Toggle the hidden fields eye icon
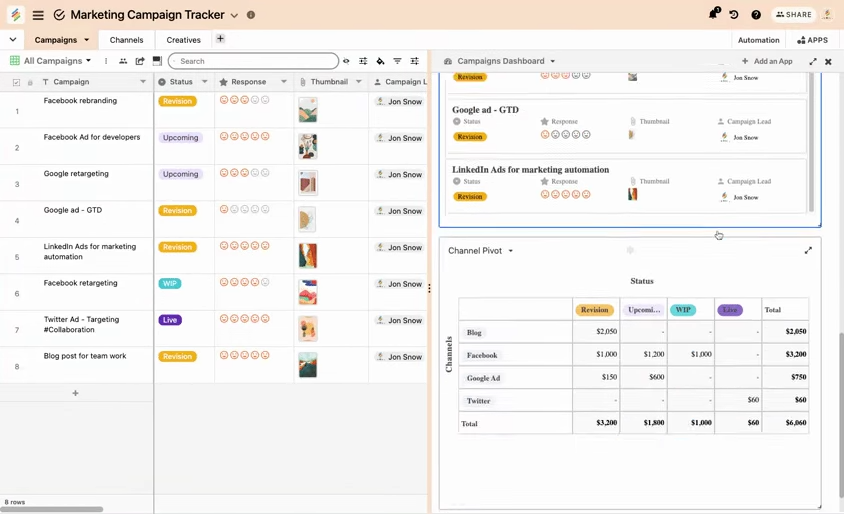This screenshot has height=514, width=844. [346, 61]
